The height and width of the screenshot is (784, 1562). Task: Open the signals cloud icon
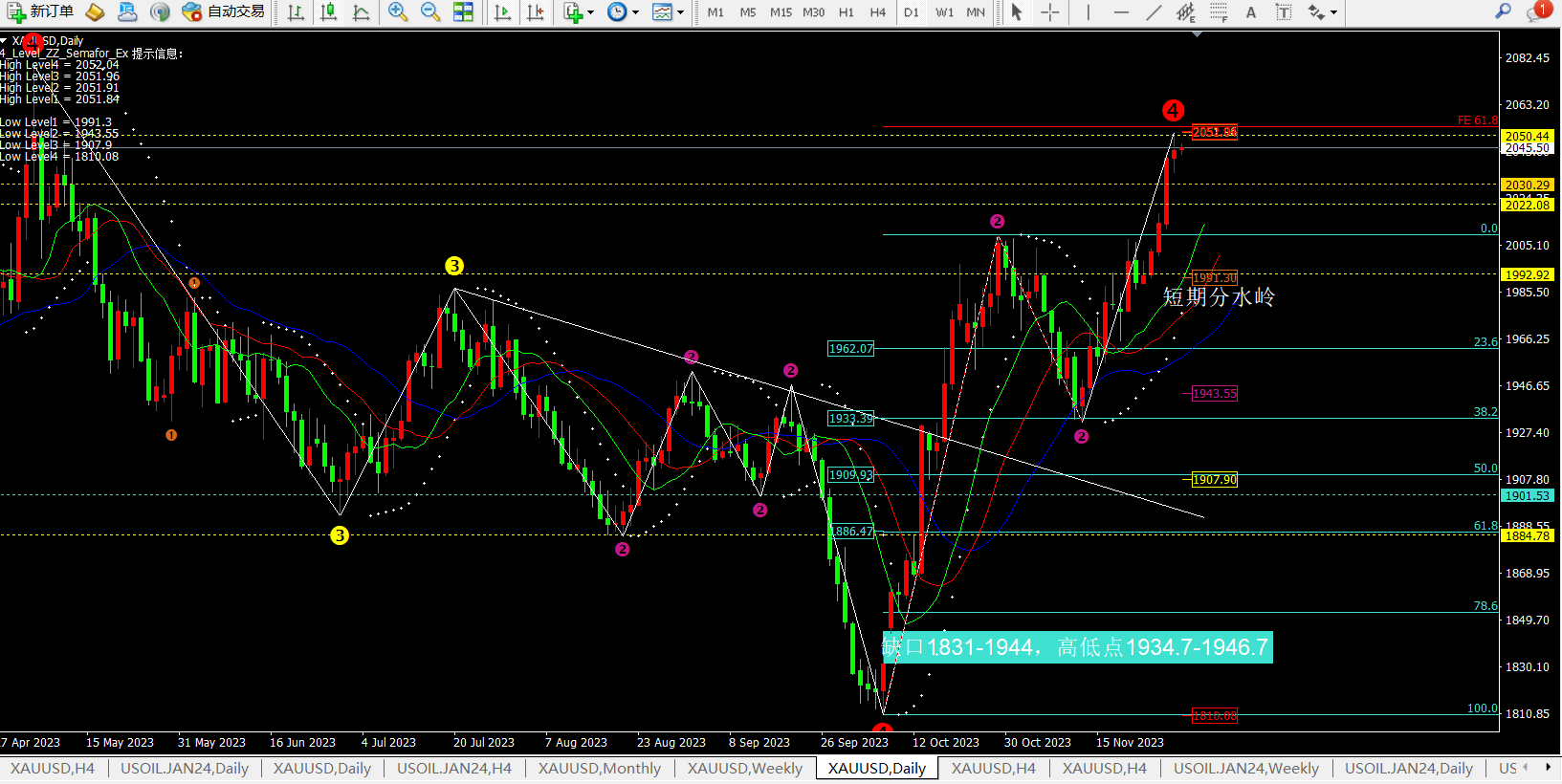click(x=127, y=11)
